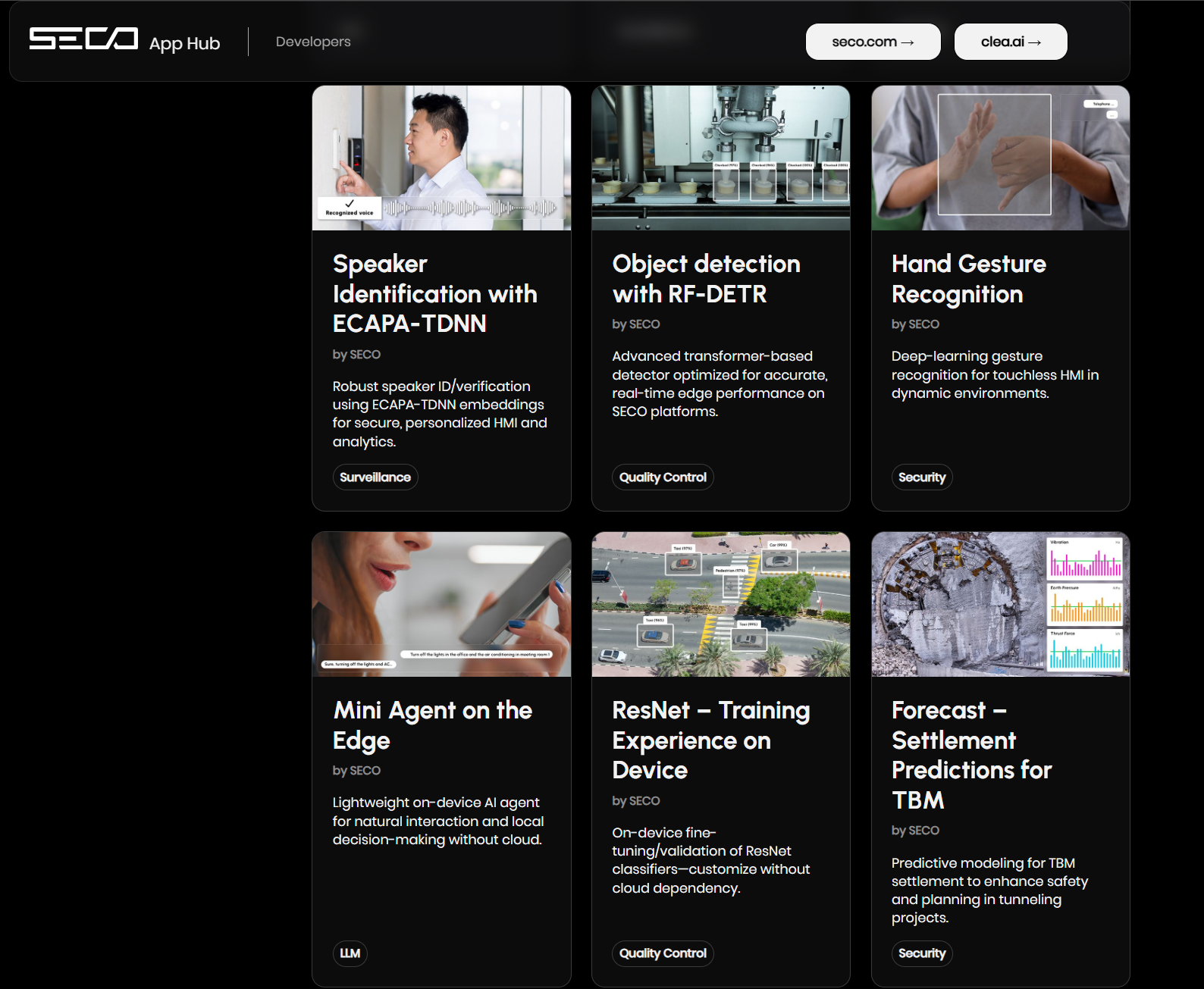Open Forecast Settlement Predictions card image

click(x=1001, y=604)
